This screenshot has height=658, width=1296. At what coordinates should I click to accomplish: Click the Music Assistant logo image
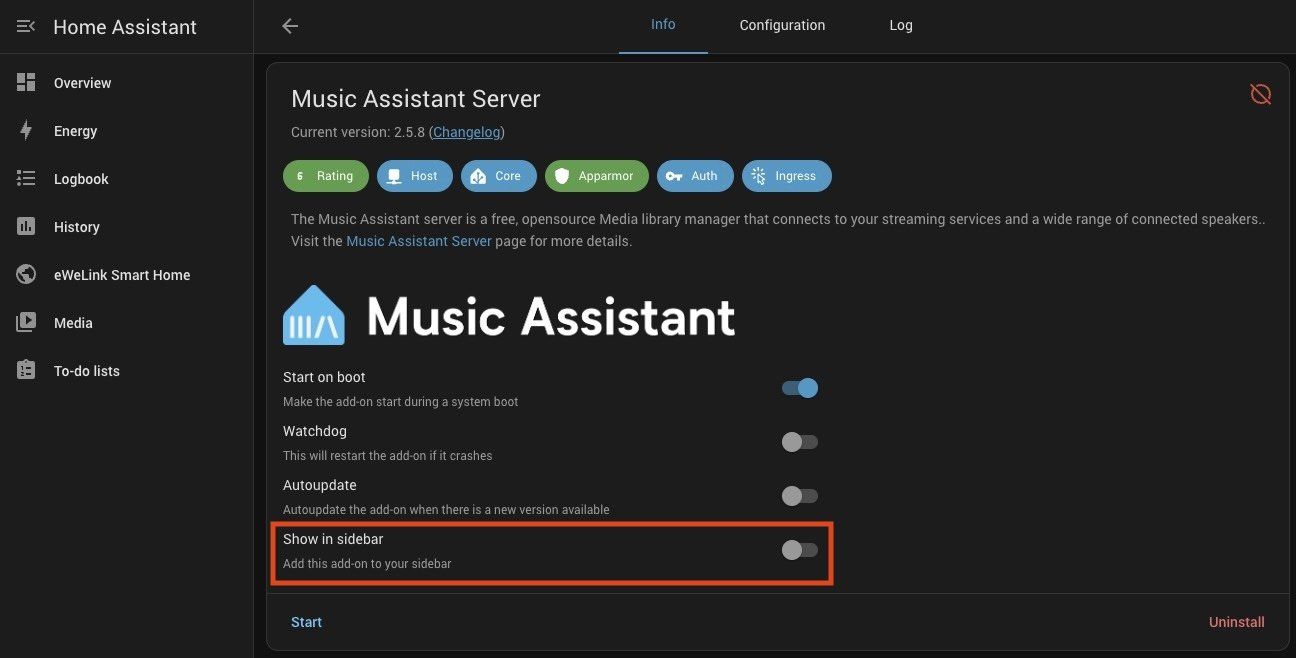point(509,315)
